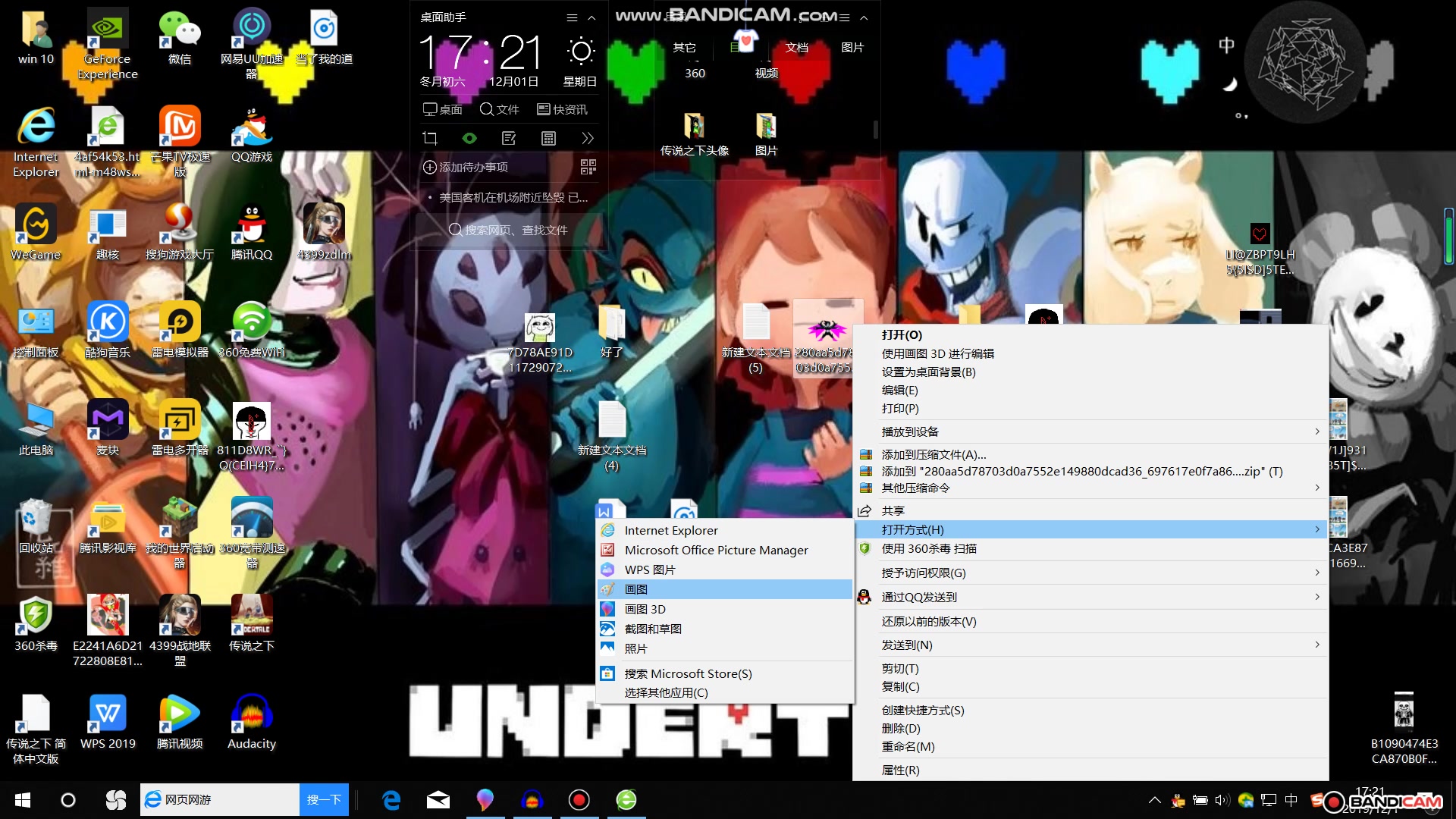Select the 新建文本文档 (4) file on desktop
1456x819 pixels.
[x=611, y=437]
